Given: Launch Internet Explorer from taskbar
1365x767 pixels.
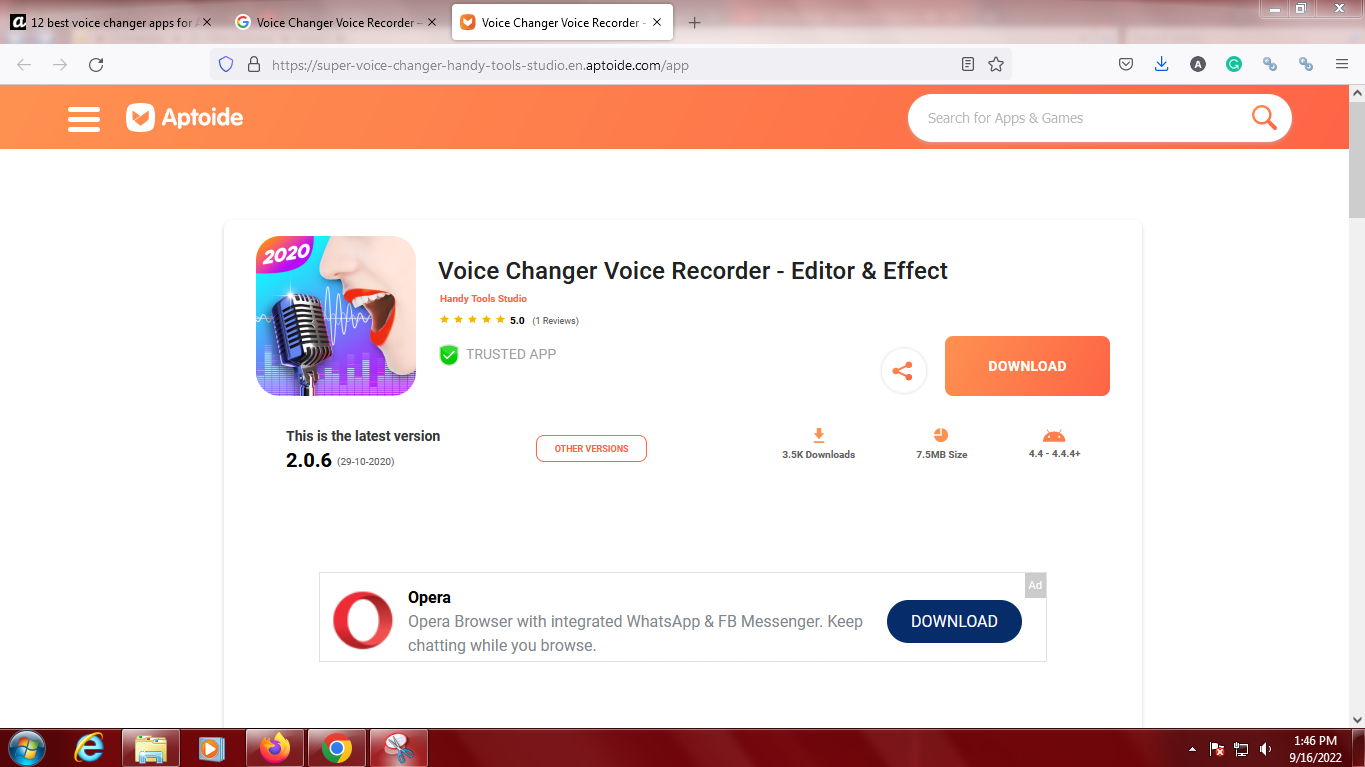Looking at the screenshot, I should (x=90, y=748).
